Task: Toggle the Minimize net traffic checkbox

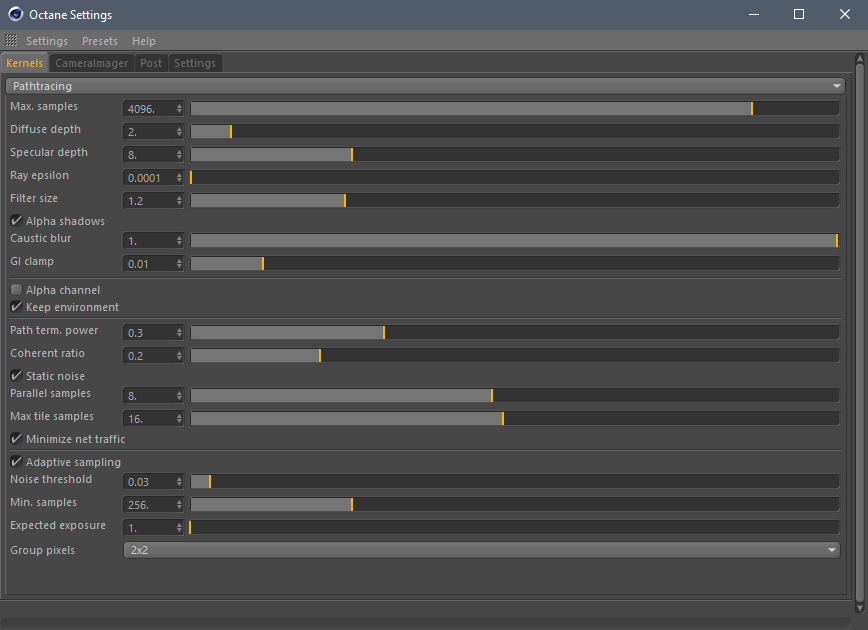Action: (x=16, y=438)
